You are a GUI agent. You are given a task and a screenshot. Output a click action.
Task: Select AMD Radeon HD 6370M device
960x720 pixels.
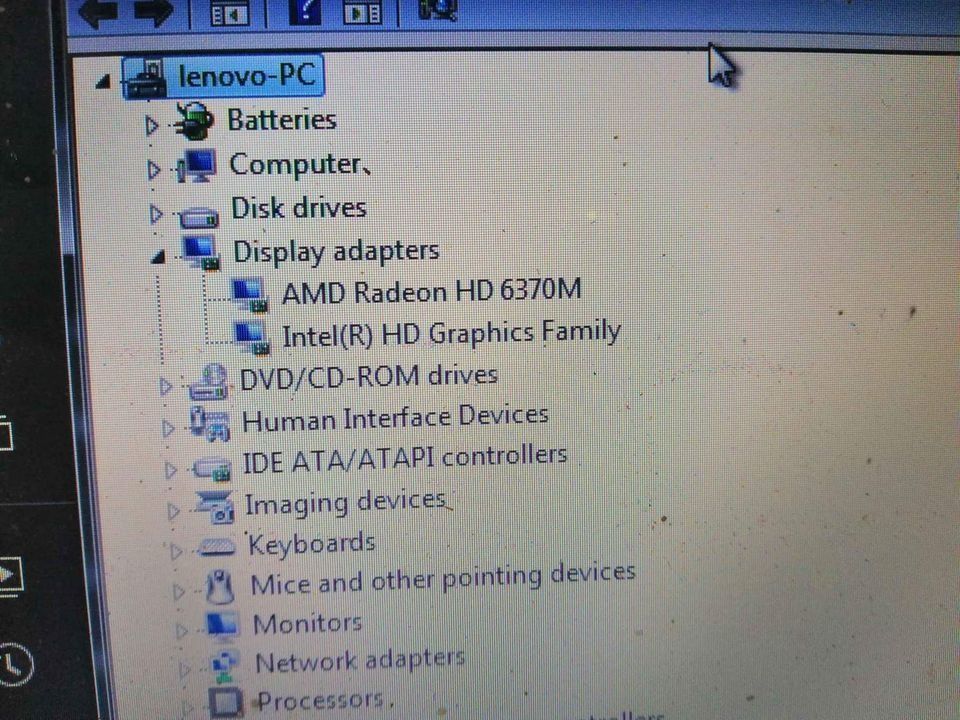[x=431, y=291]
